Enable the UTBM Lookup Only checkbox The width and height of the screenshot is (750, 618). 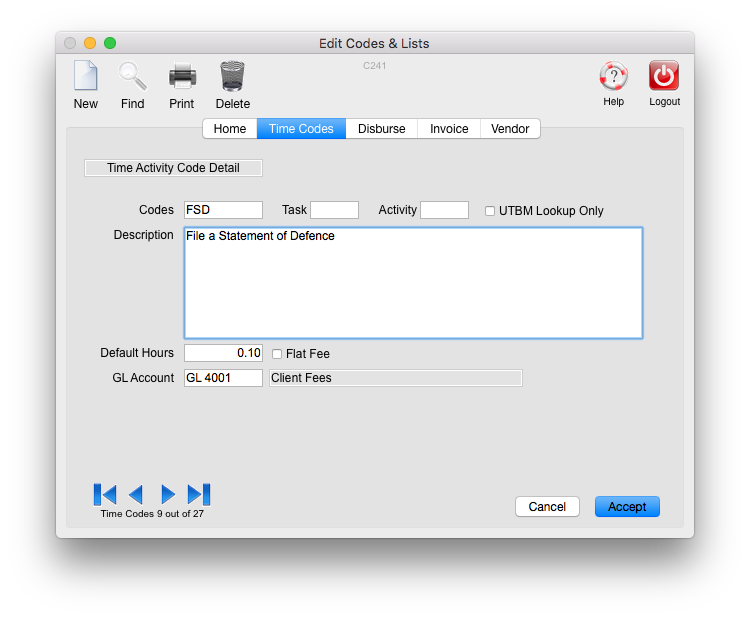click(490, 211)
